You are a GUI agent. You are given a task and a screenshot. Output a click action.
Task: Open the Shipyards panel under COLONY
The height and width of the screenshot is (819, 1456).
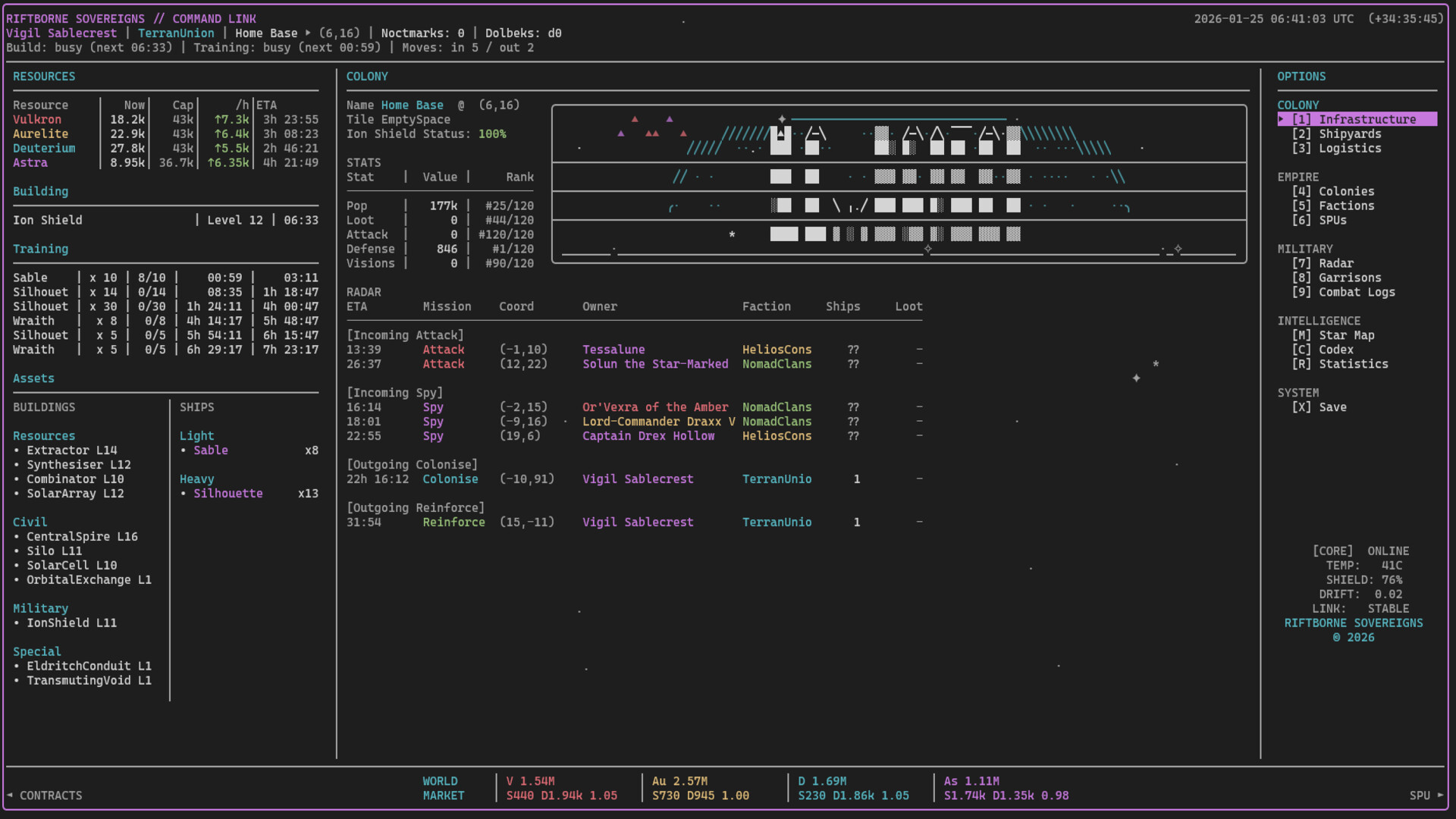[1337, 133]
